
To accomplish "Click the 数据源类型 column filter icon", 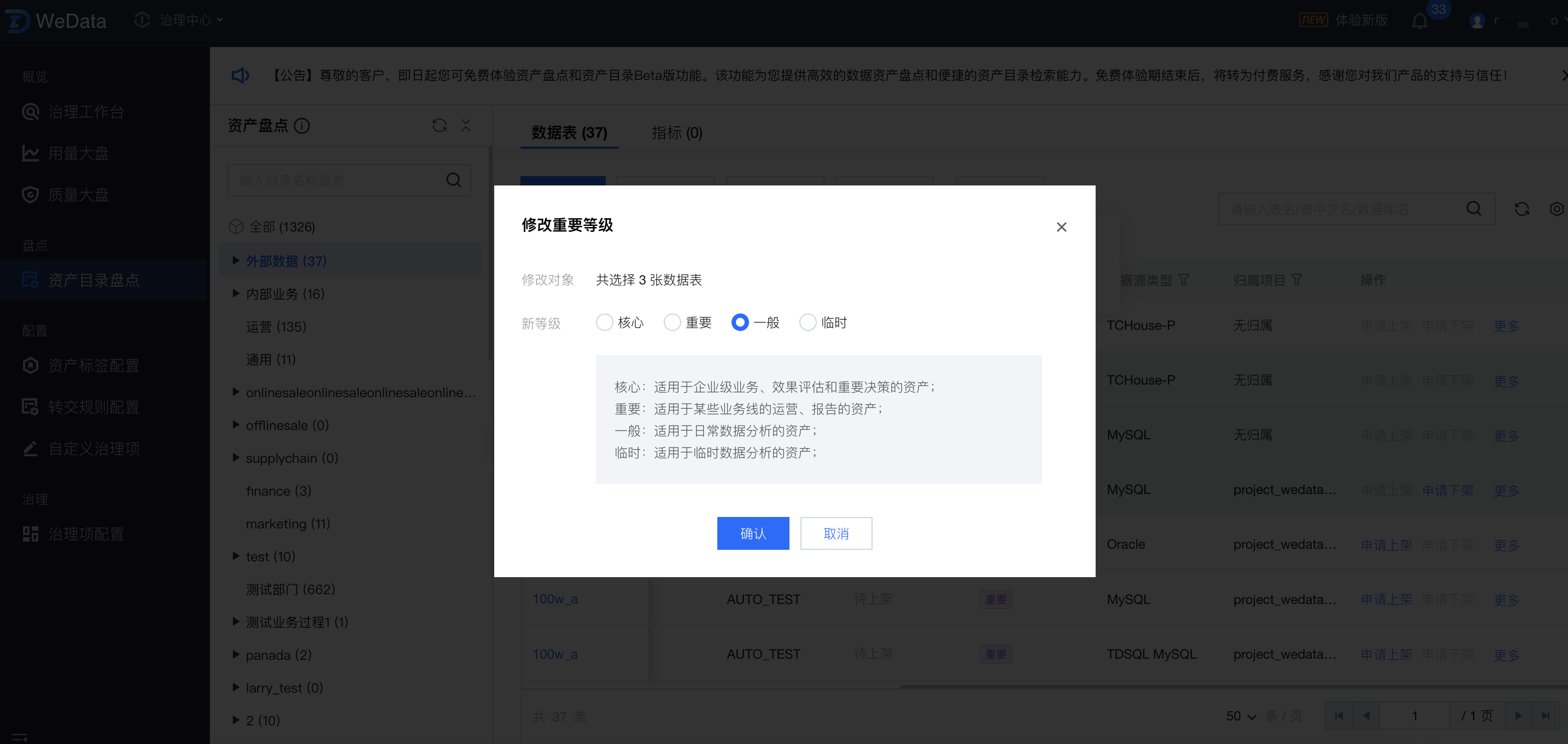I will [1183, 280].
